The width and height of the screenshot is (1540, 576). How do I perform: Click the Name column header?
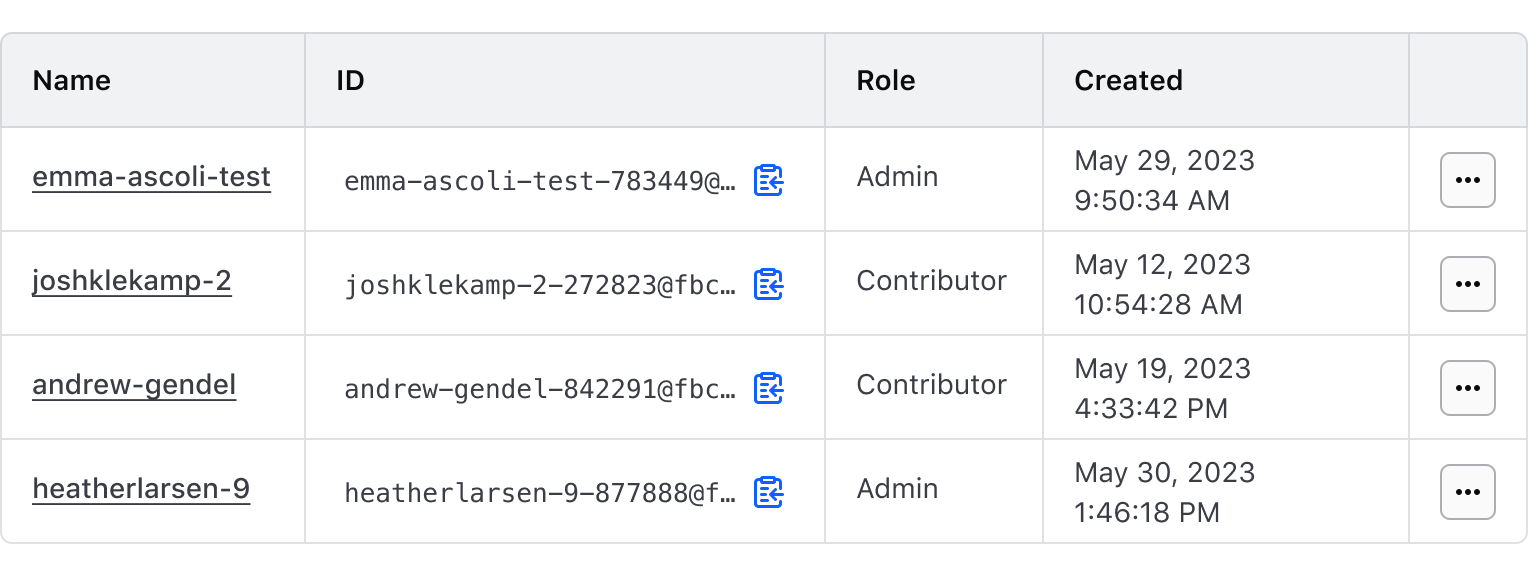coord(71,80)
